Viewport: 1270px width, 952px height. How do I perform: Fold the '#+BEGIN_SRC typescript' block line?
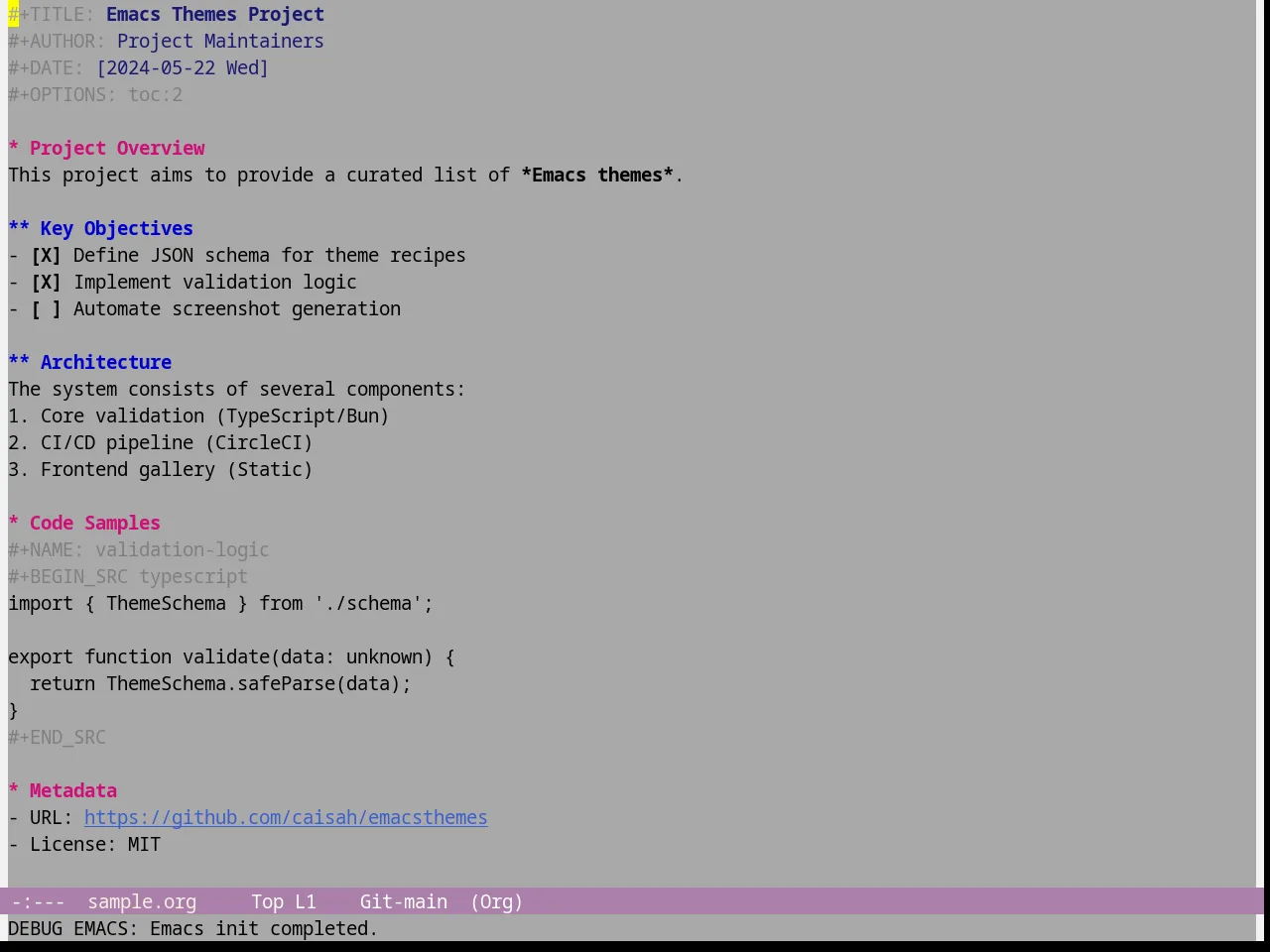coord(128,577)
